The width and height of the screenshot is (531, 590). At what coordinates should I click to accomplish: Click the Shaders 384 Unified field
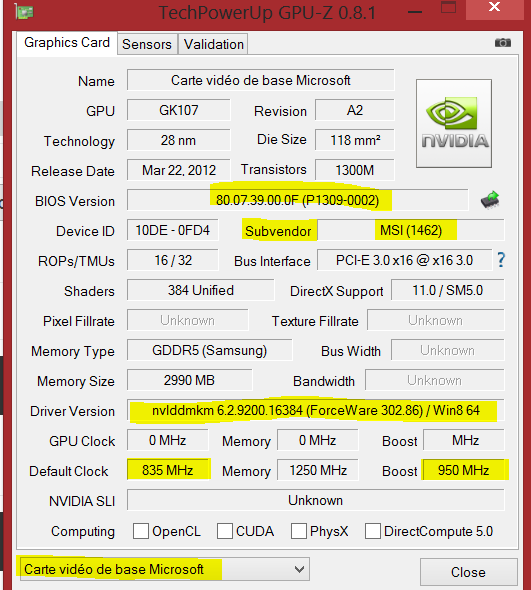(x=201, y=290)
